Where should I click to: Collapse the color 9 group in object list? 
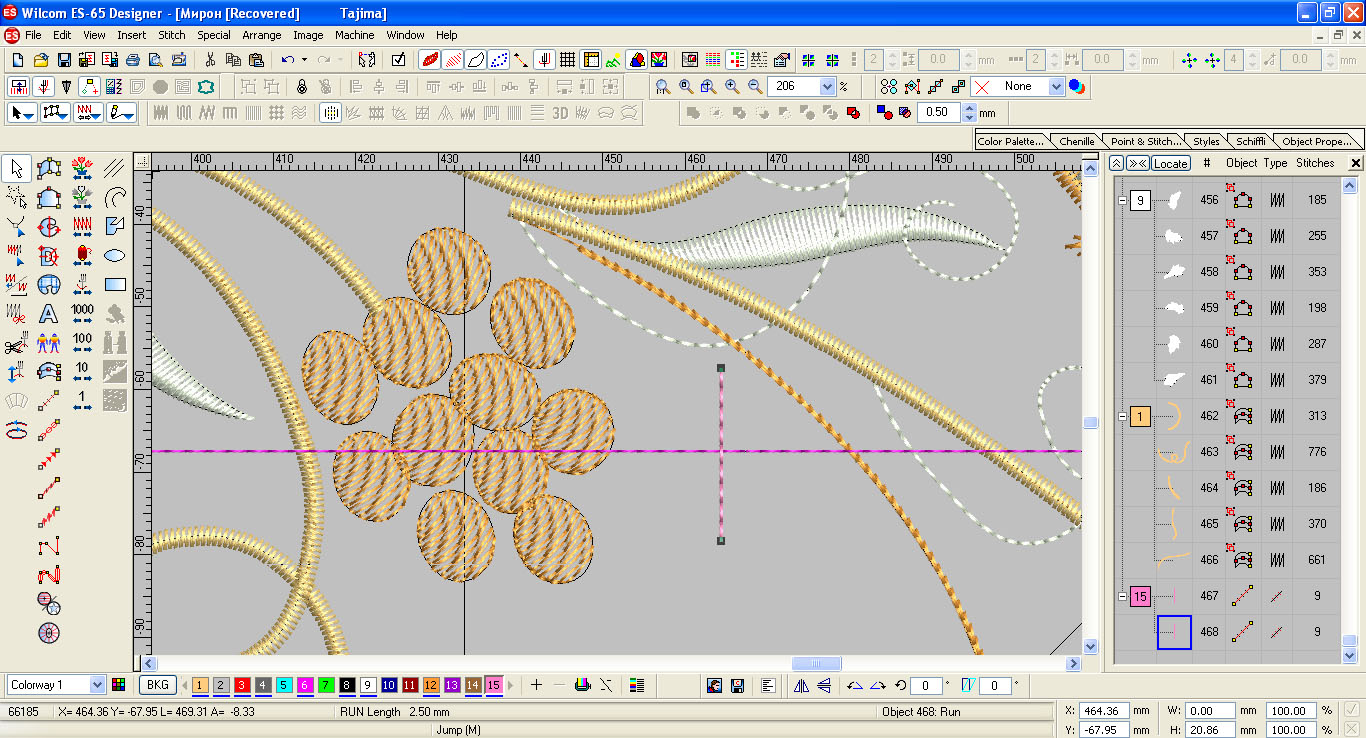point(1122,200)
